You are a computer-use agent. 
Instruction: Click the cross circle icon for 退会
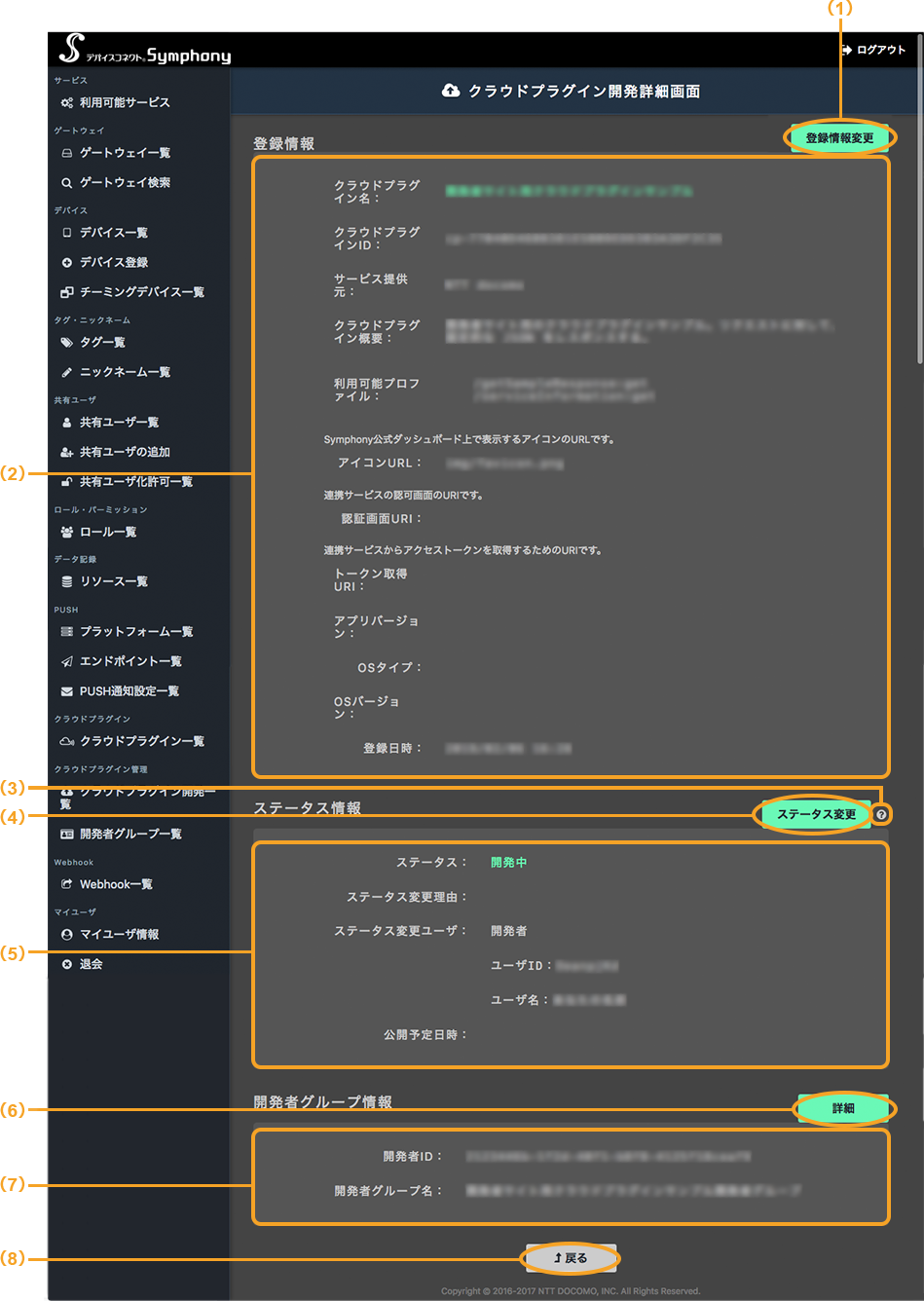click(66, 964)
